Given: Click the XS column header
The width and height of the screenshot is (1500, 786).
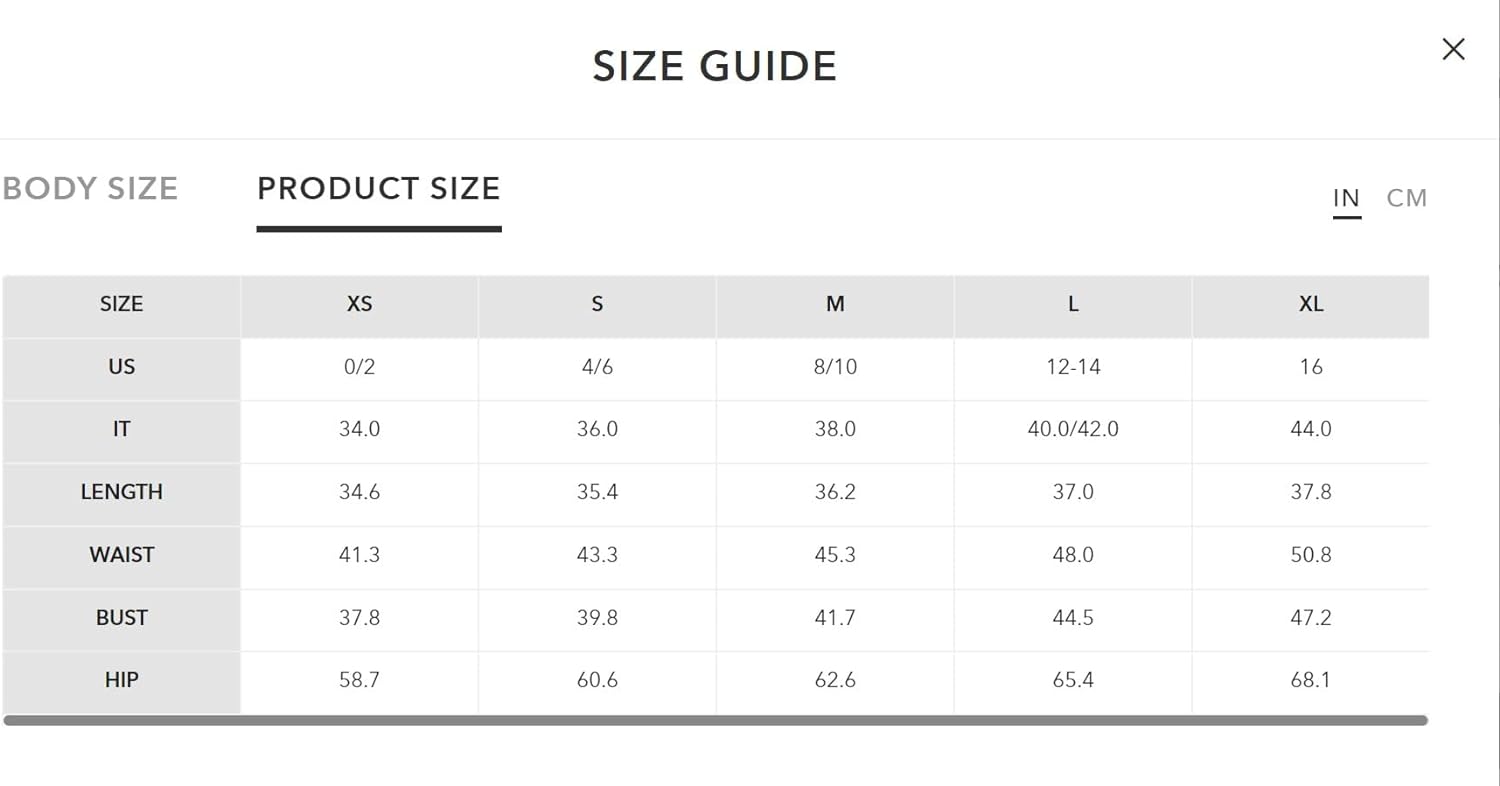Looking at the screenshot, I should [x=359, y=304].
